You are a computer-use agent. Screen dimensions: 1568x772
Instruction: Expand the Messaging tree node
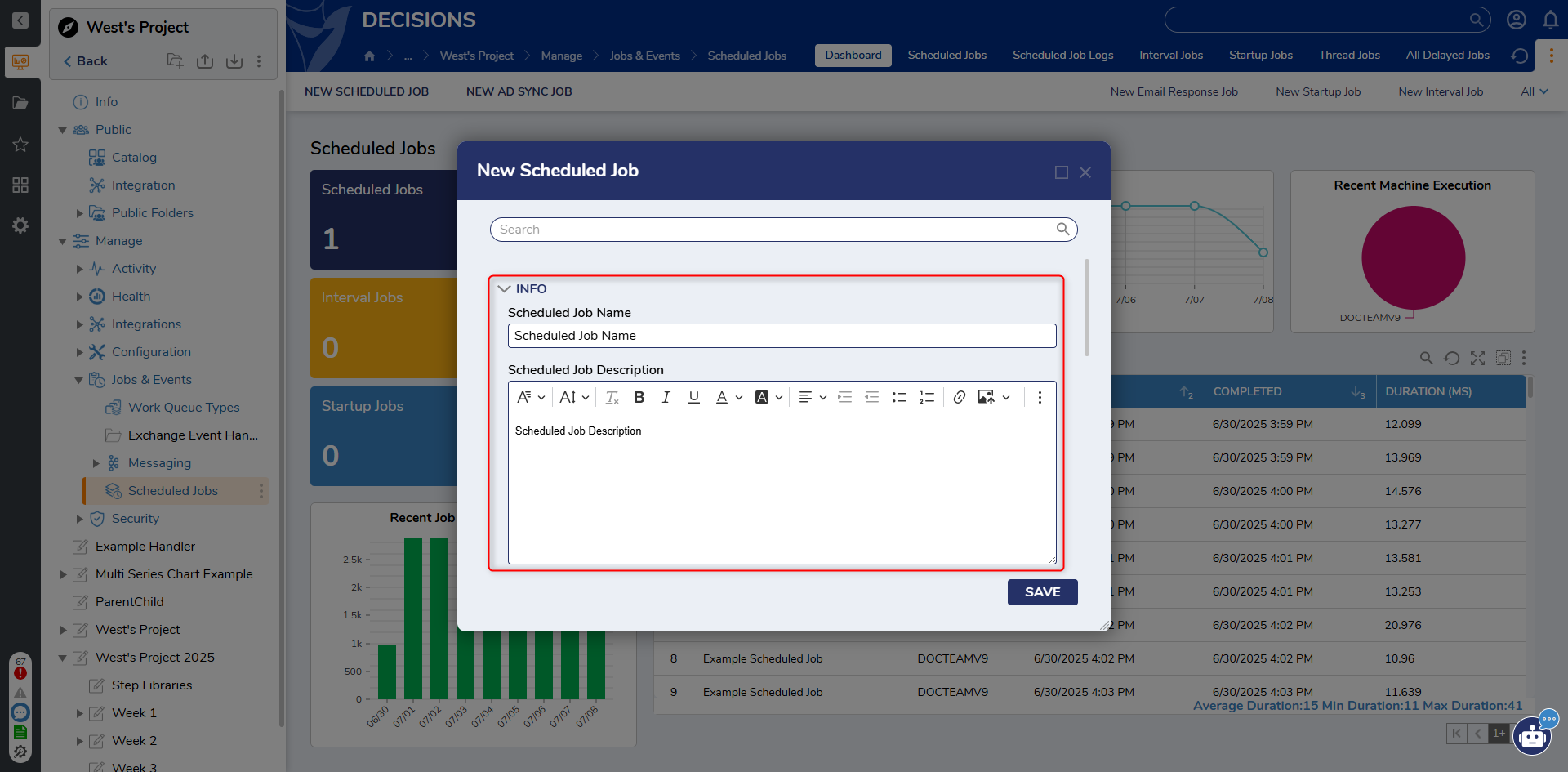coord(96,463)
